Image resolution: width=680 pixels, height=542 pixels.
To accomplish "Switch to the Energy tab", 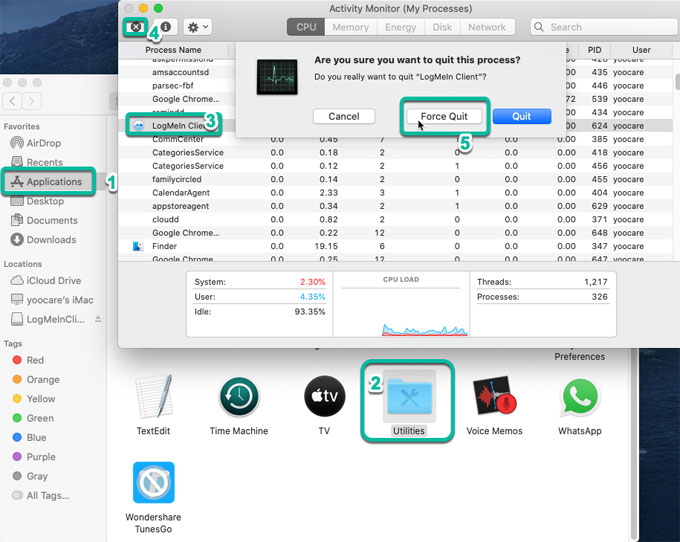I will 400,27.
